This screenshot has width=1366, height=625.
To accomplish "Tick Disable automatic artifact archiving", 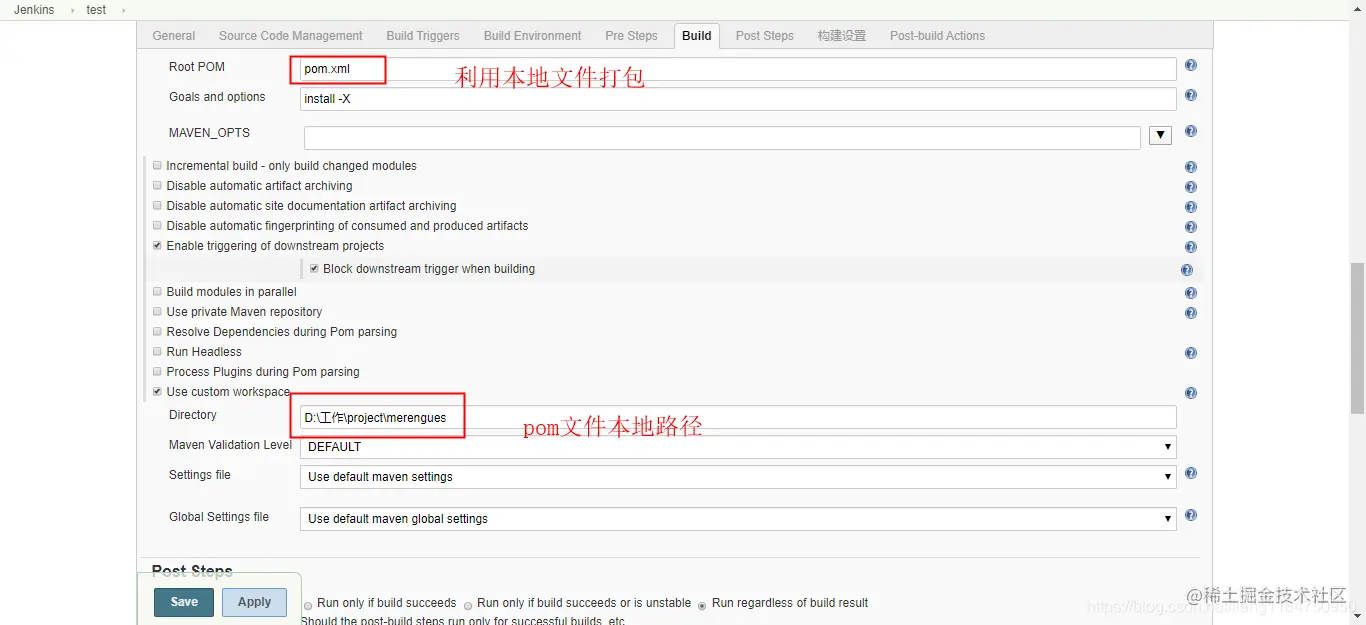I will 157,186.
